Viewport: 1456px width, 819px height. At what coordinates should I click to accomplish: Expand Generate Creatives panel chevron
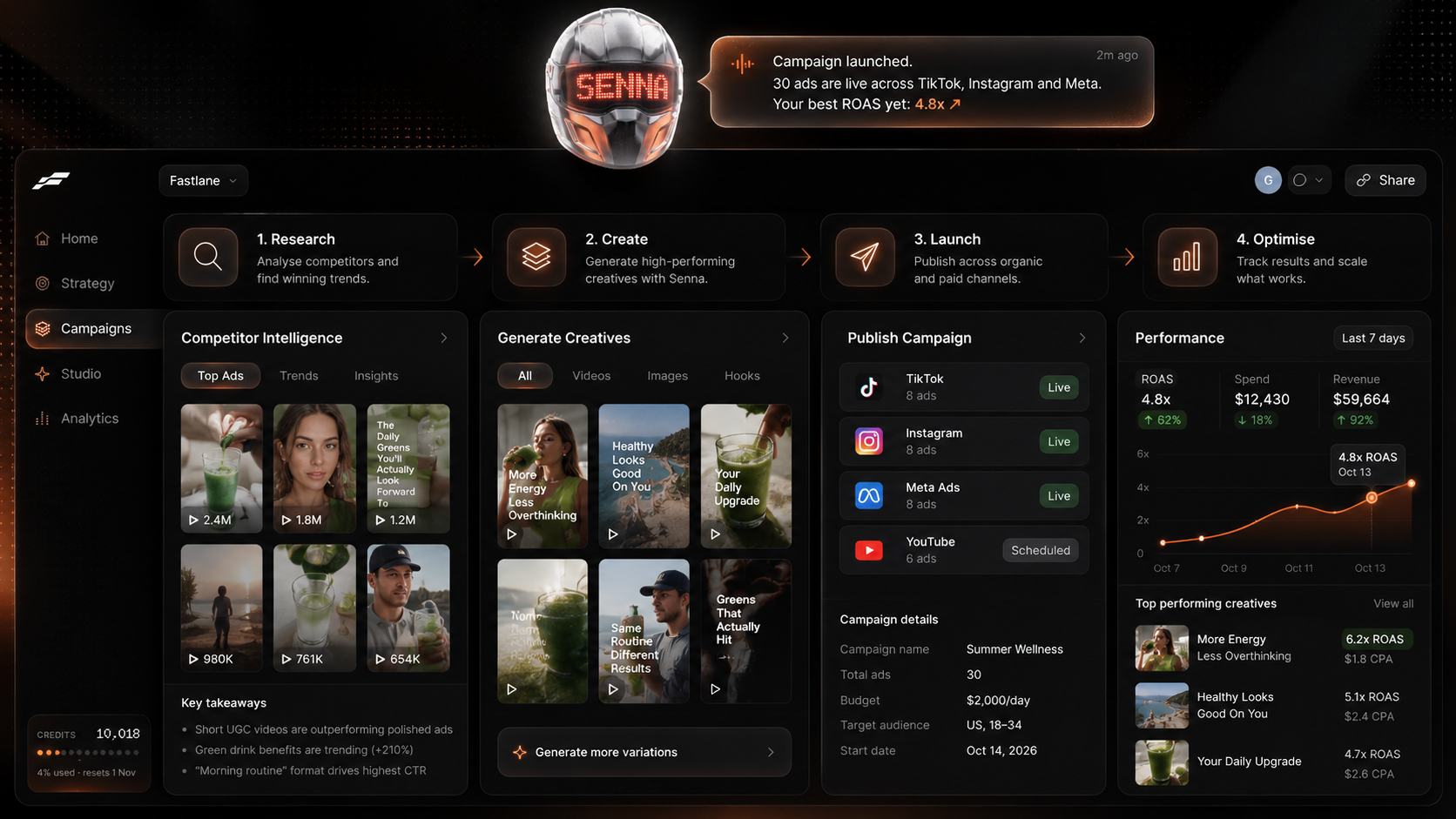tap(785, 338)
